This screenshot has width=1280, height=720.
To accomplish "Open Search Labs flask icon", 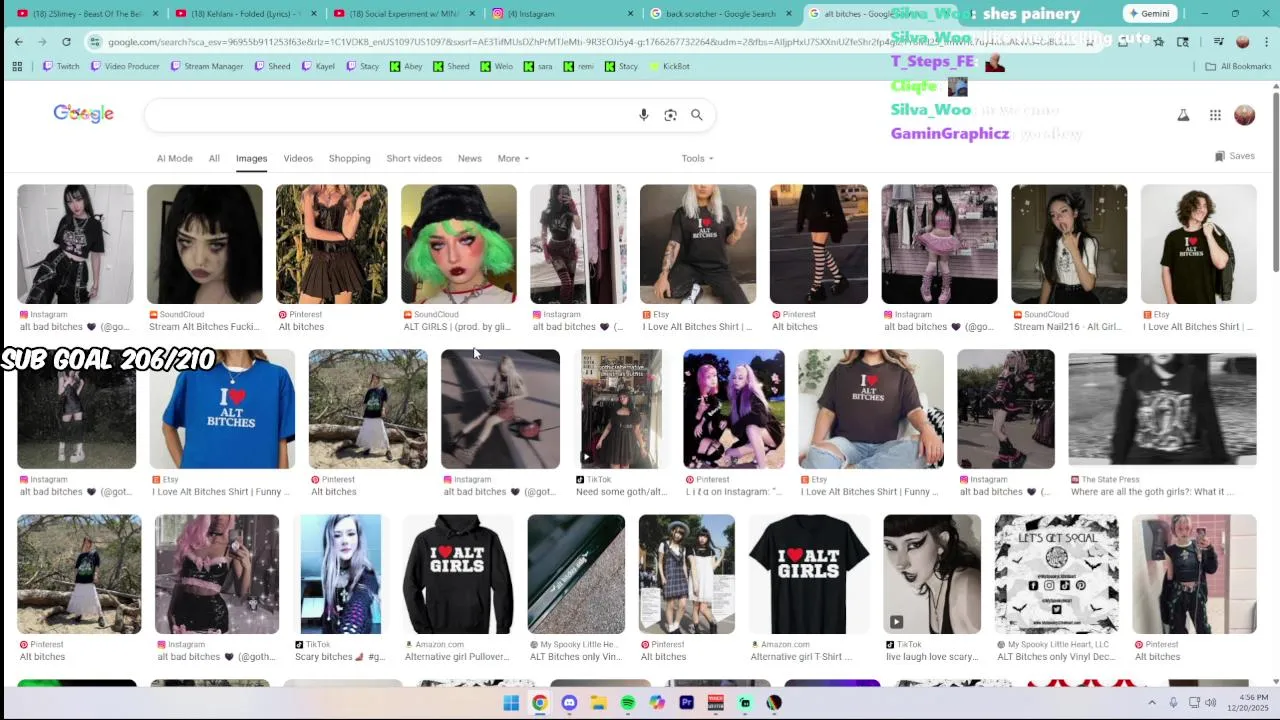I will tap(1183, 115).
